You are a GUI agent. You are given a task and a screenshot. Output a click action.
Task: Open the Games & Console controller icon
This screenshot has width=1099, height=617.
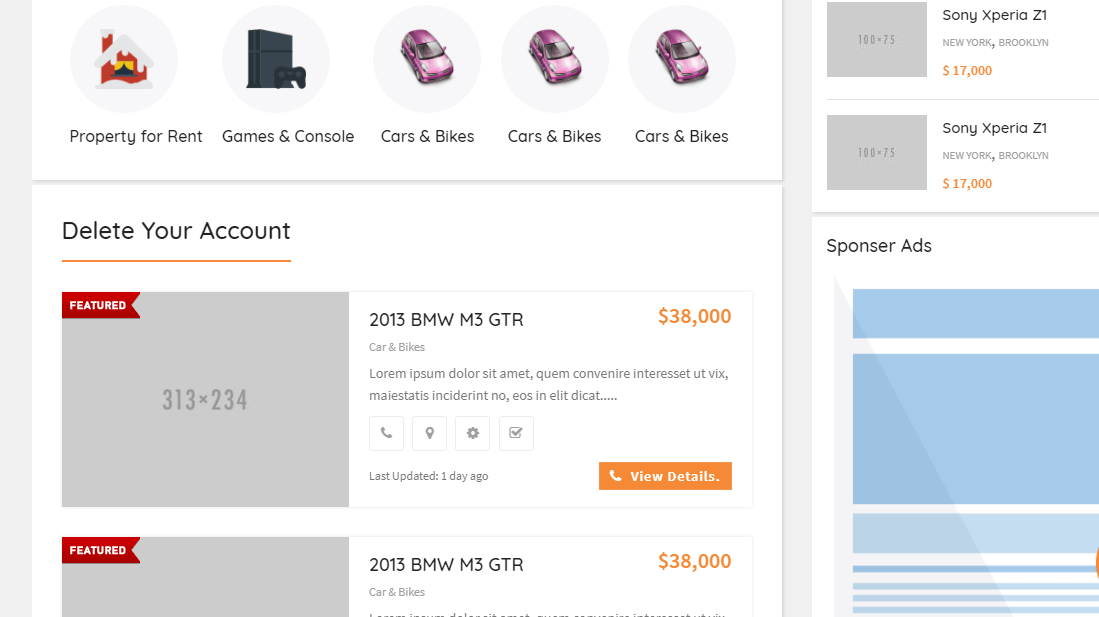pyautogui.click(x=276, y=59)
